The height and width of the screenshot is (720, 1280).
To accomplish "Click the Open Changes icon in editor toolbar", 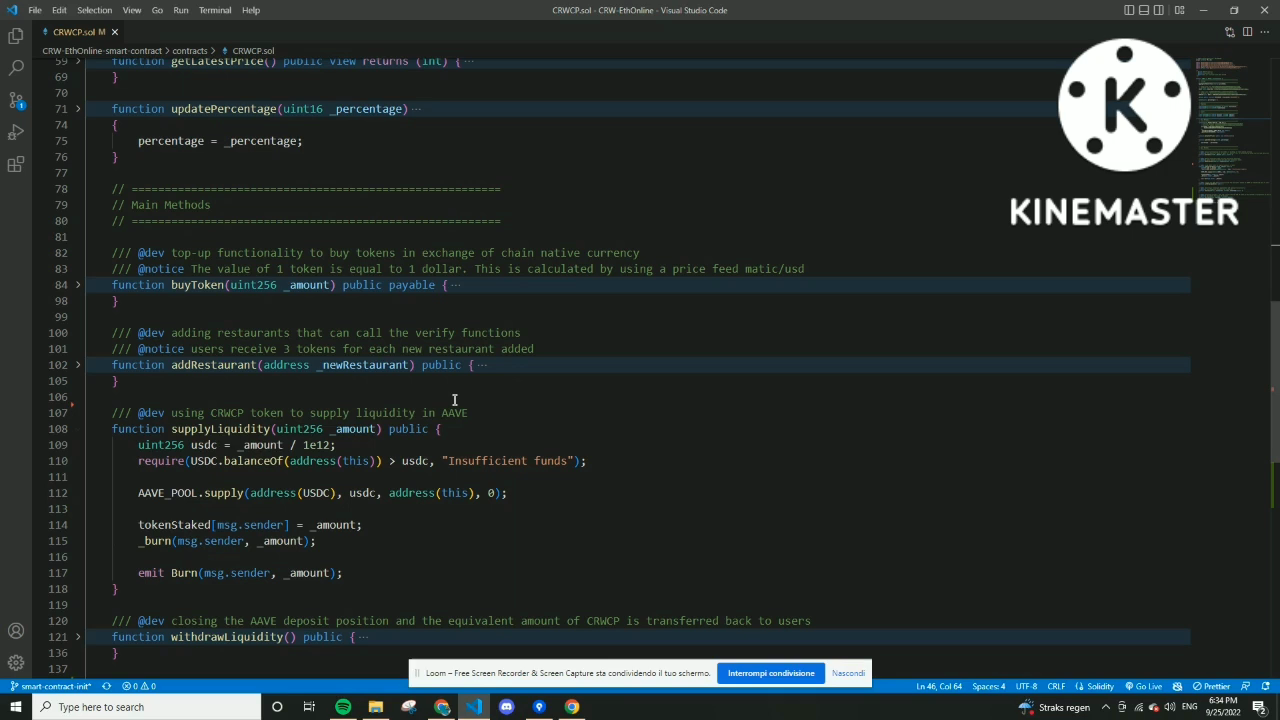I will click(x=1230, y=32).
